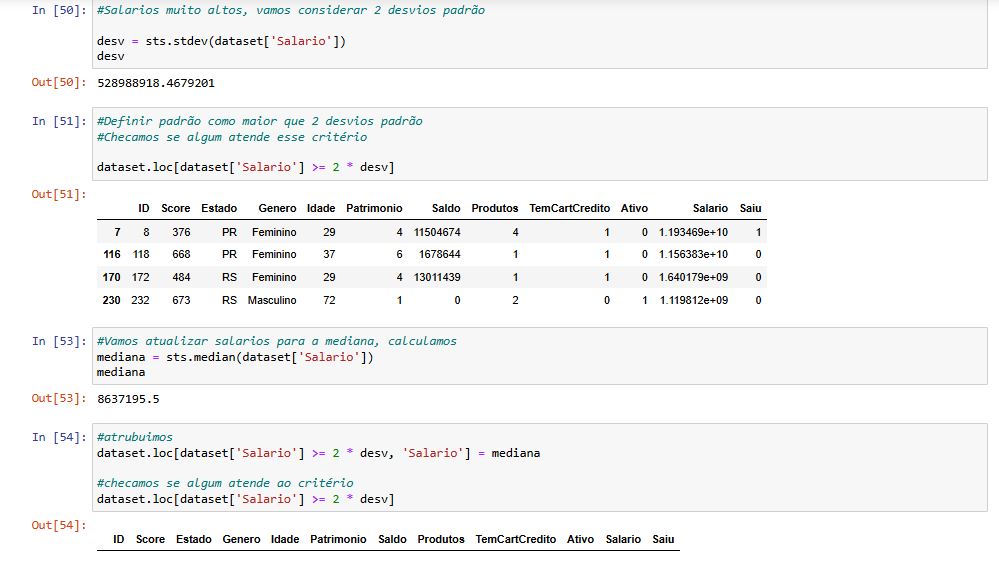Click the Out[54] output prompt
The height and width of the screenshot is (567, 999).
click(x=59, y=525)
